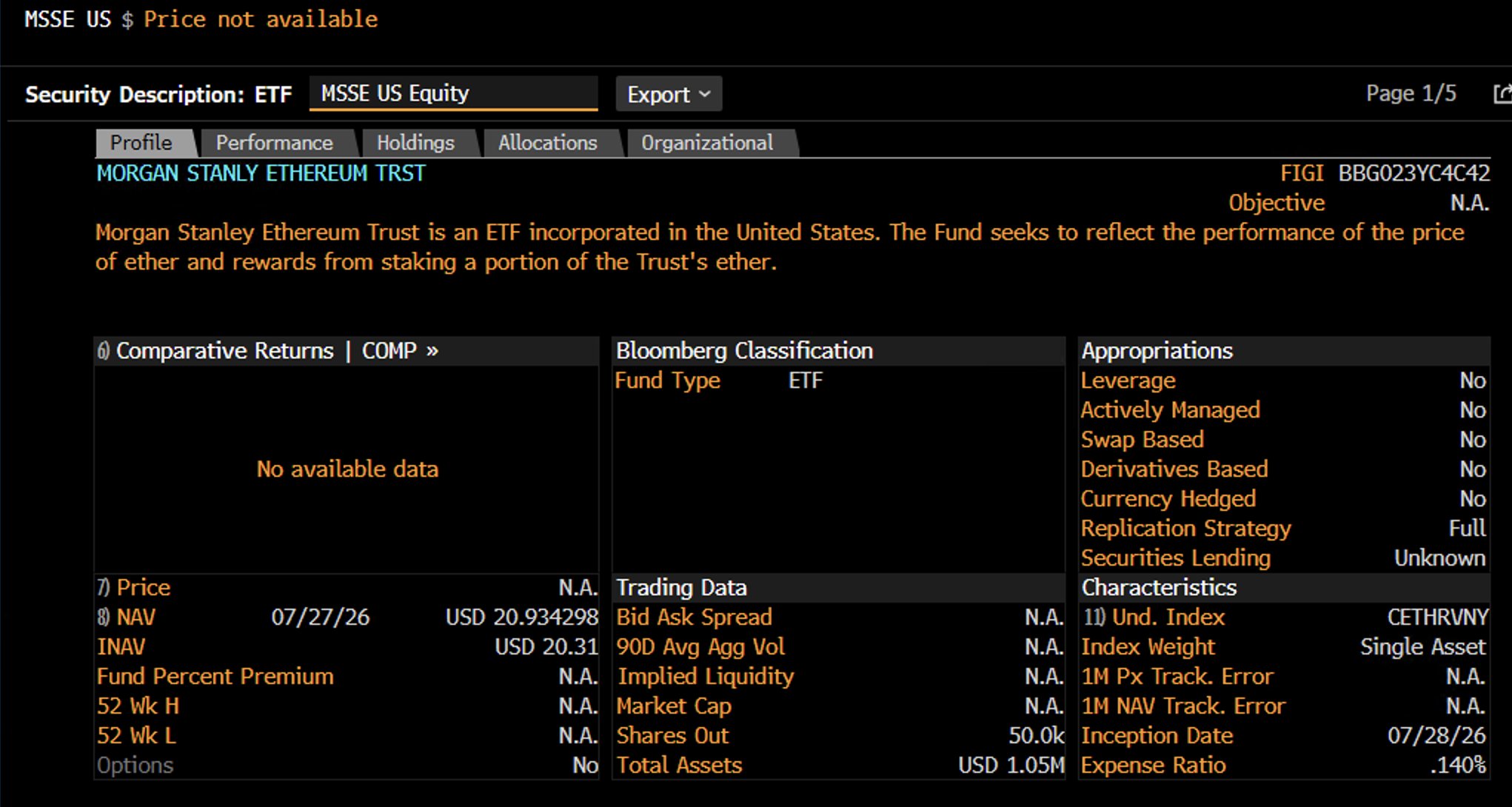Click the Und. Index value CETHRVNY
The image size is (1512, 807).
click(1437, 617)
